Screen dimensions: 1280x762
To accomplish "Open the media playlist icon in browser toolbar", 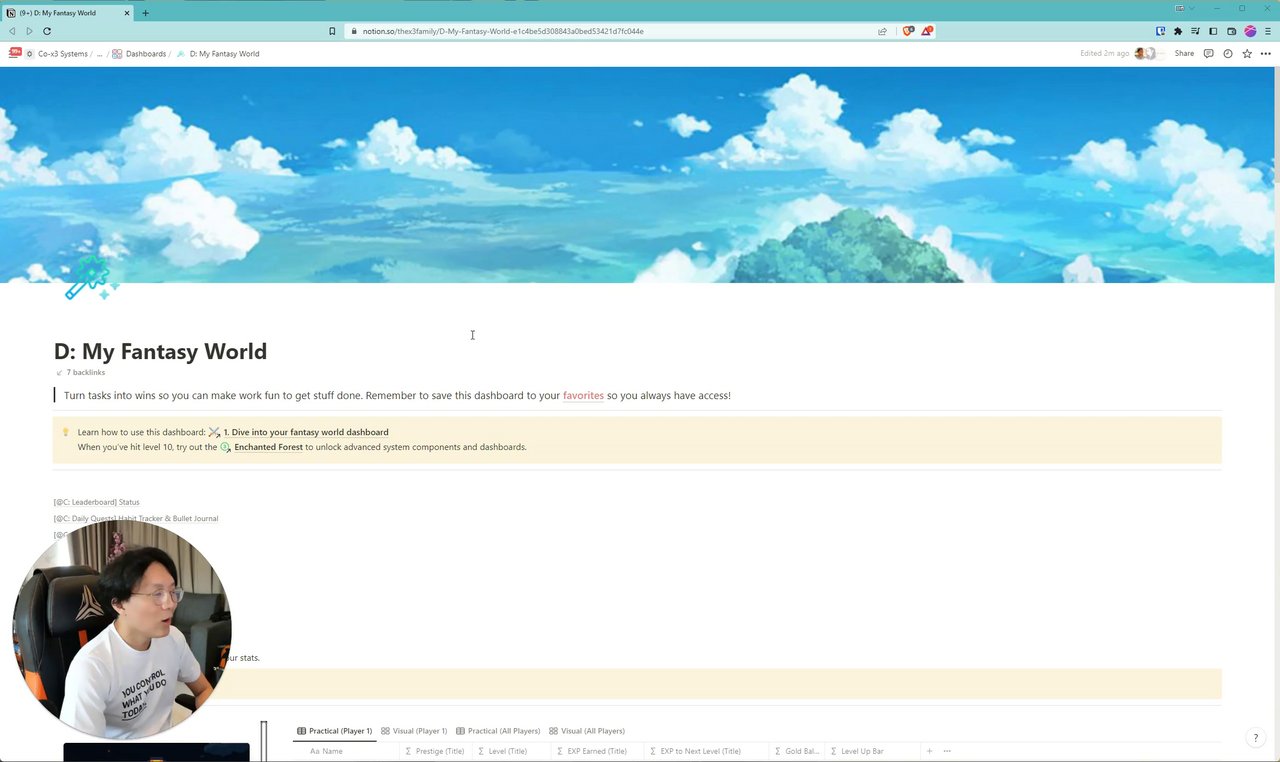I will click(1196, 31).
